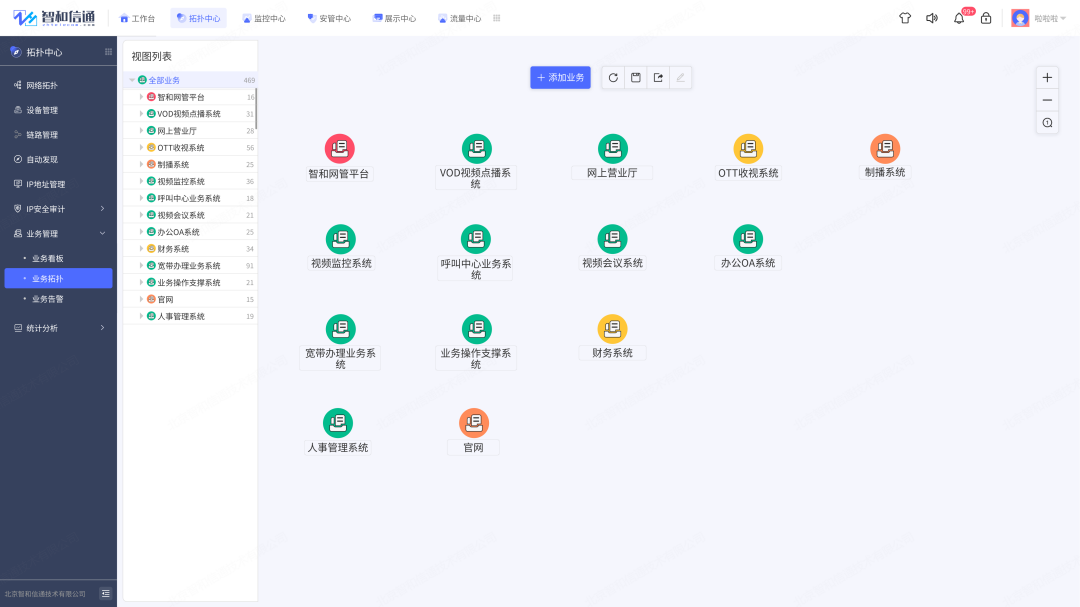Select the 官网 orange node icon
Screen dimensions: 1080x607
click(474, 423)
